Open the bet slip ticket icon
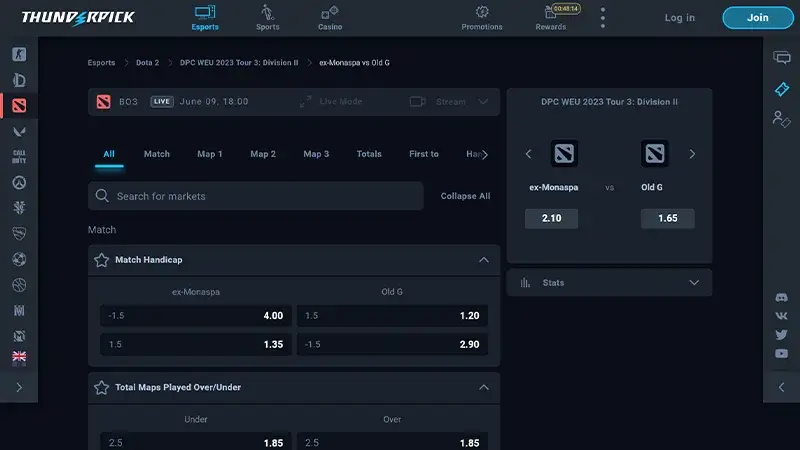This screenshot has height=450, width=800. click(782, 89)
